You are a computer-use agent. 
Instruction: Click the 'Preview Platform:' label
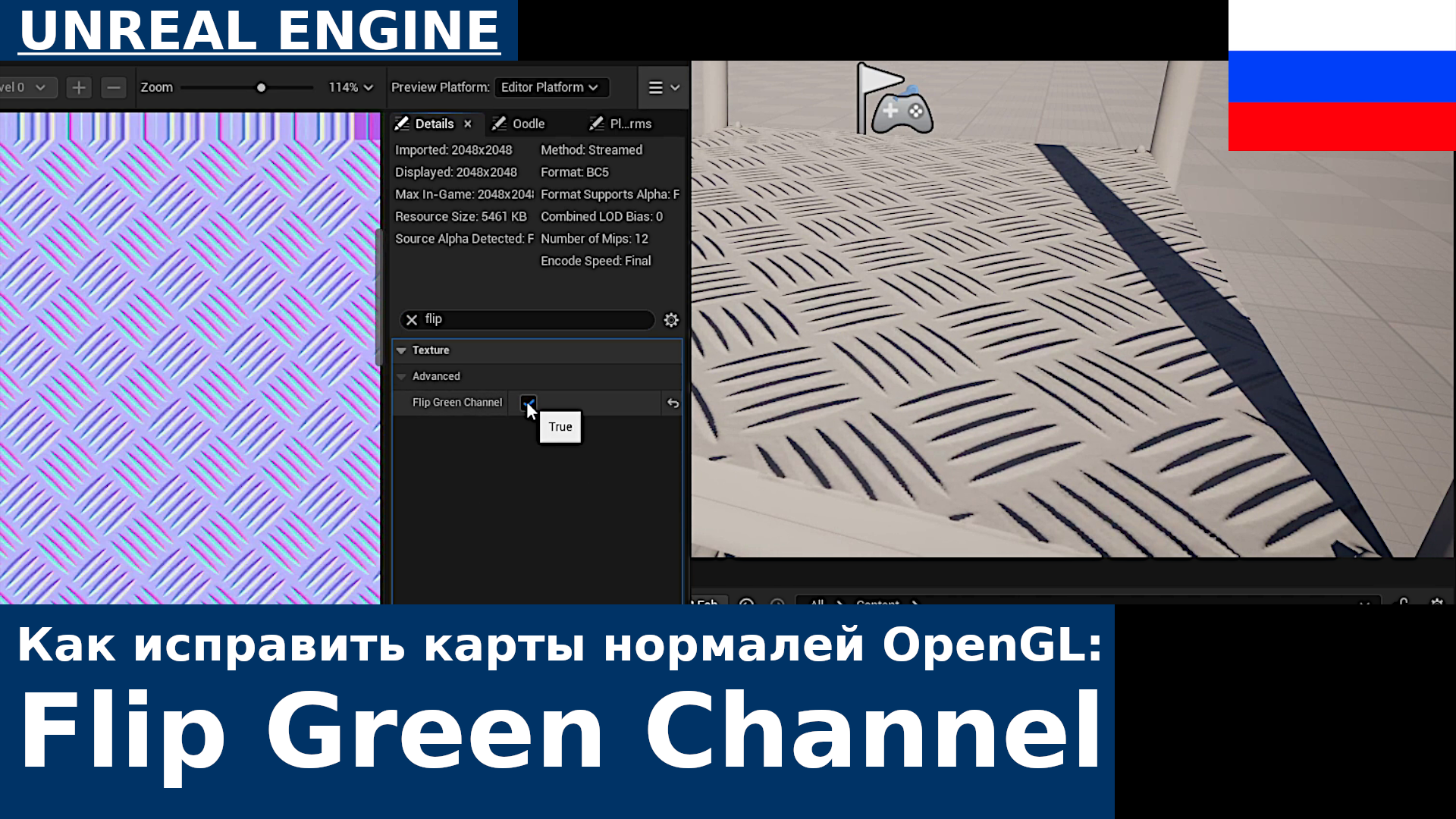coord(440,87)
